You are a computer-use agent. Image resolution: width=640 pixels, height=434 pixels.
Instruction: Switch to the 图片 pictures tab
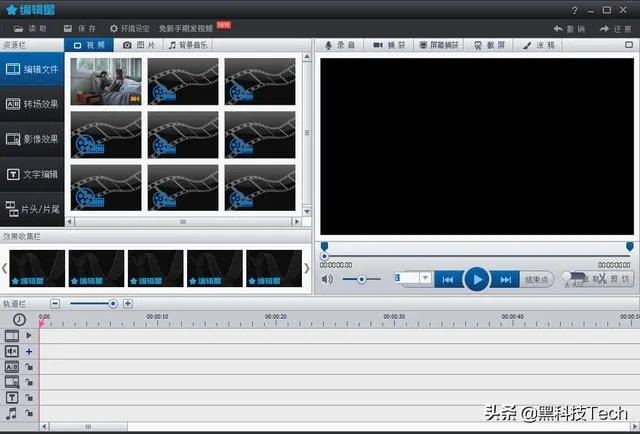139,46
